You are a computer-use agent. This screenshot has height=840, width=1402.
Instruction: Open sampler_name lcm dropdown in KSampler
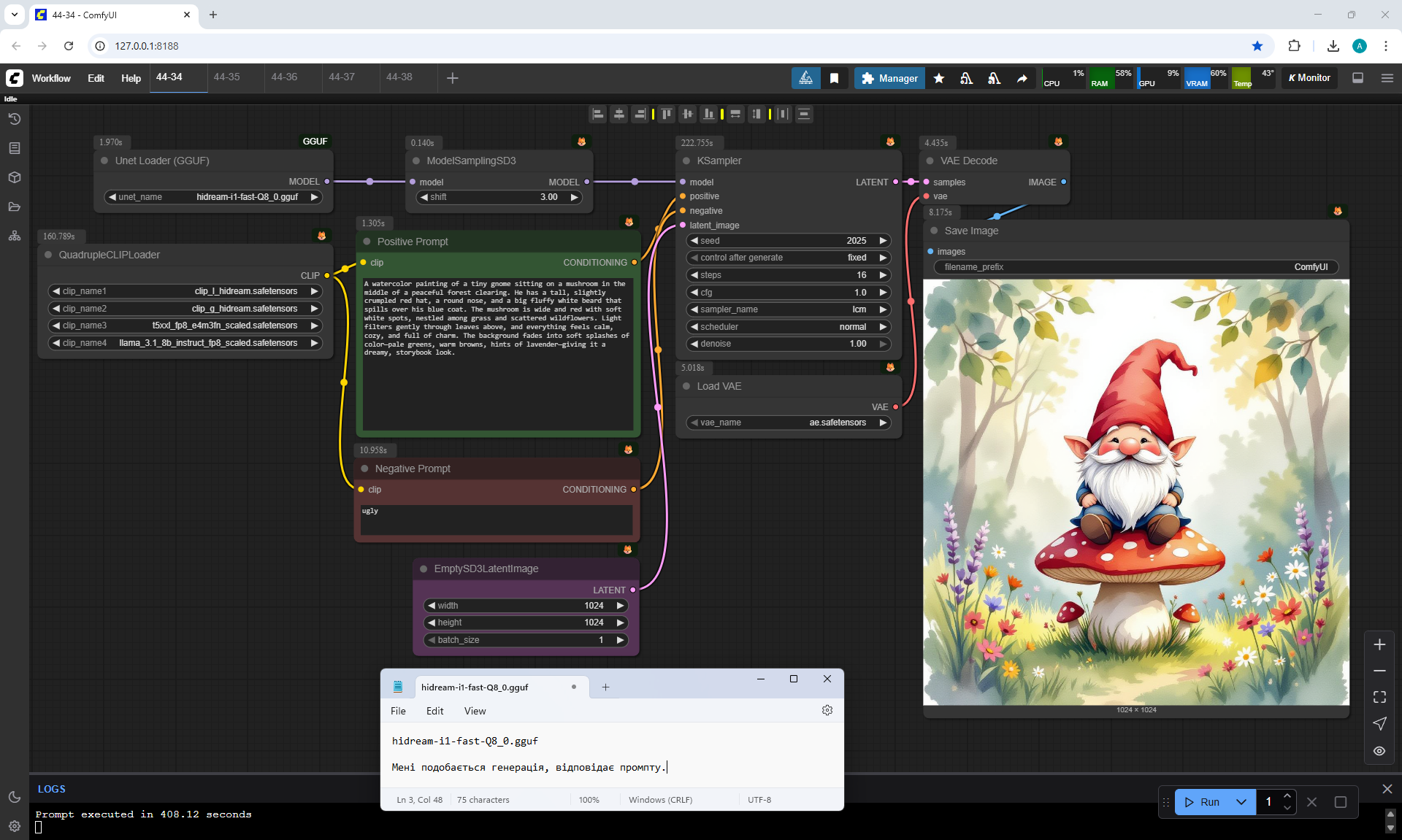789,309
